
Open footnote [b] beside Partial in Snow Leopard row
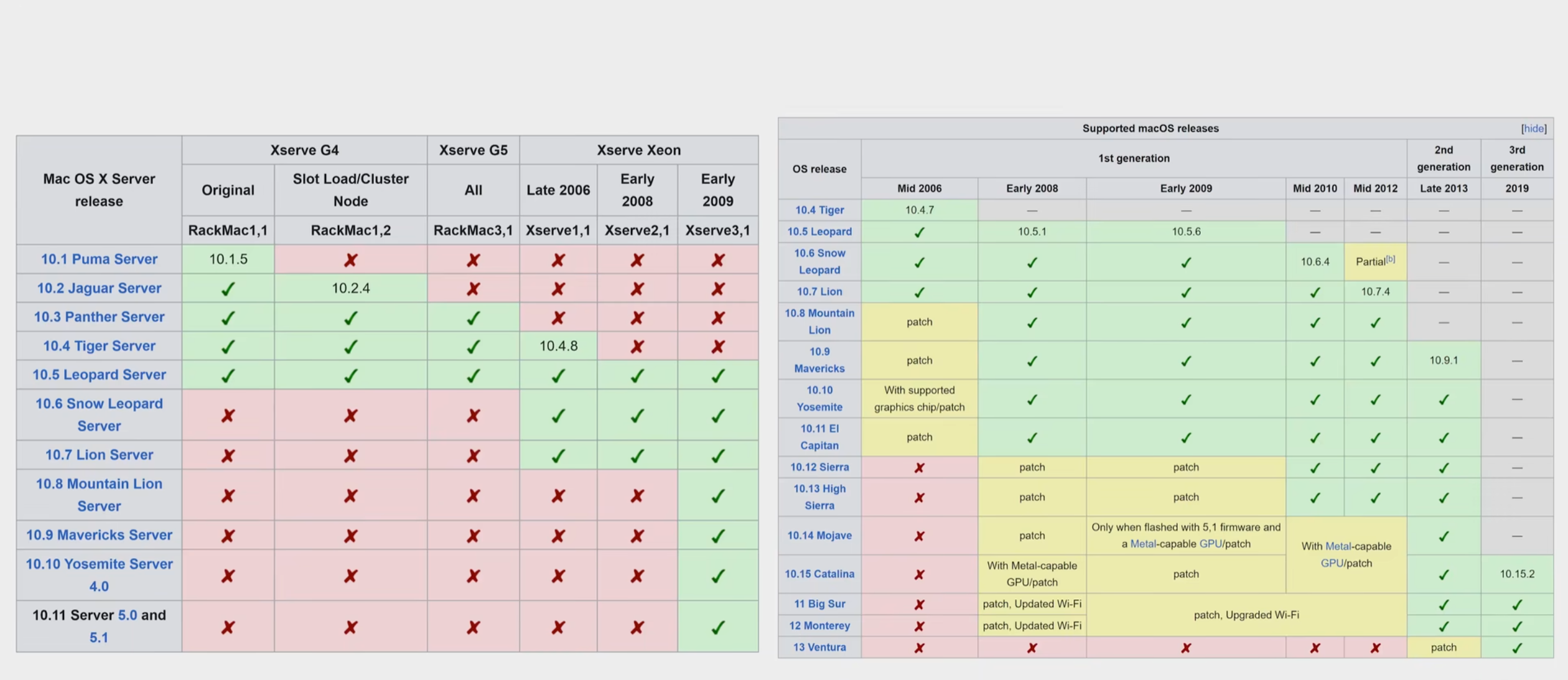(x=1391, y=259)
